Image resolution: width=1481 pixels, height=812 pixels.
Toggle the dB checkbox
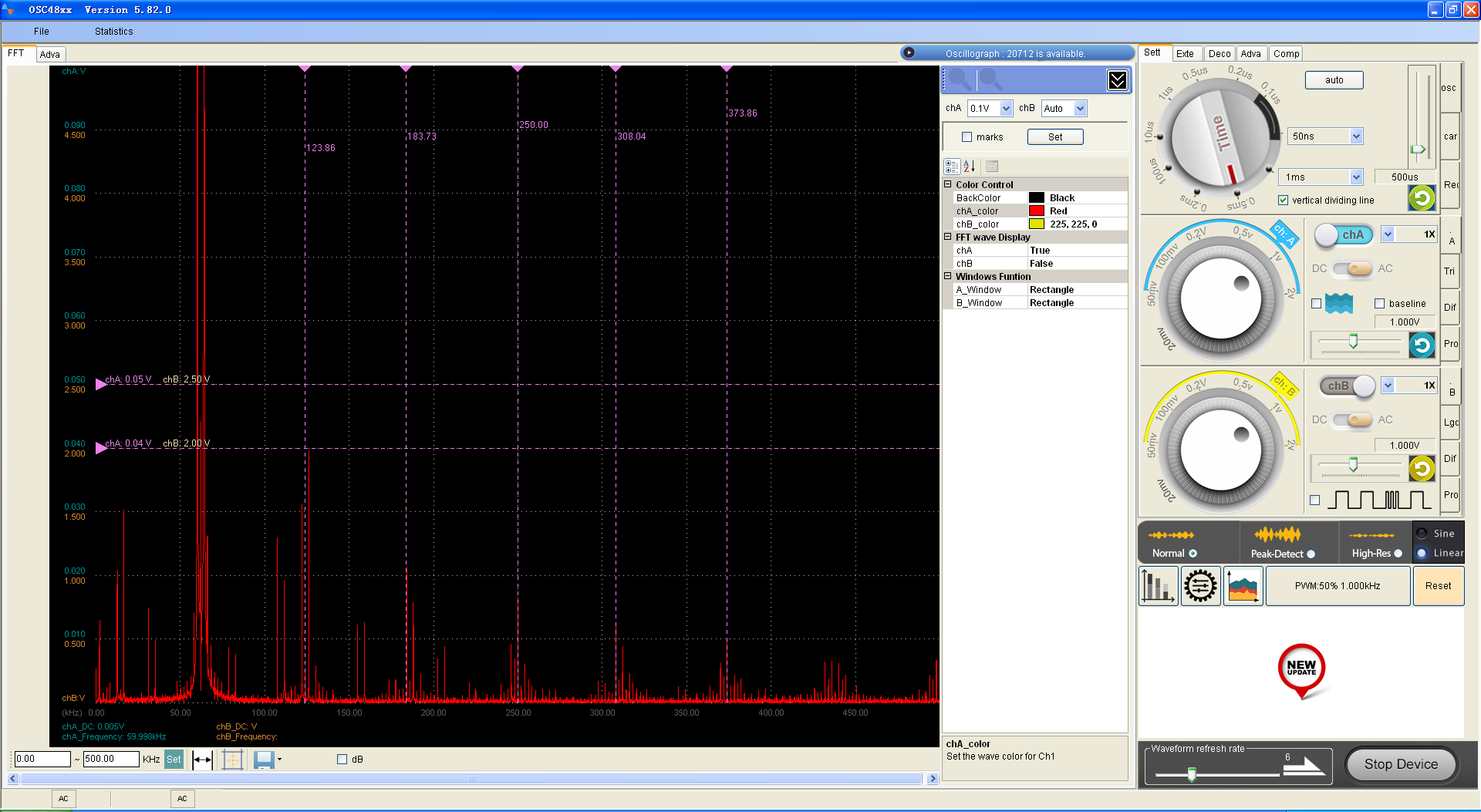342,760
